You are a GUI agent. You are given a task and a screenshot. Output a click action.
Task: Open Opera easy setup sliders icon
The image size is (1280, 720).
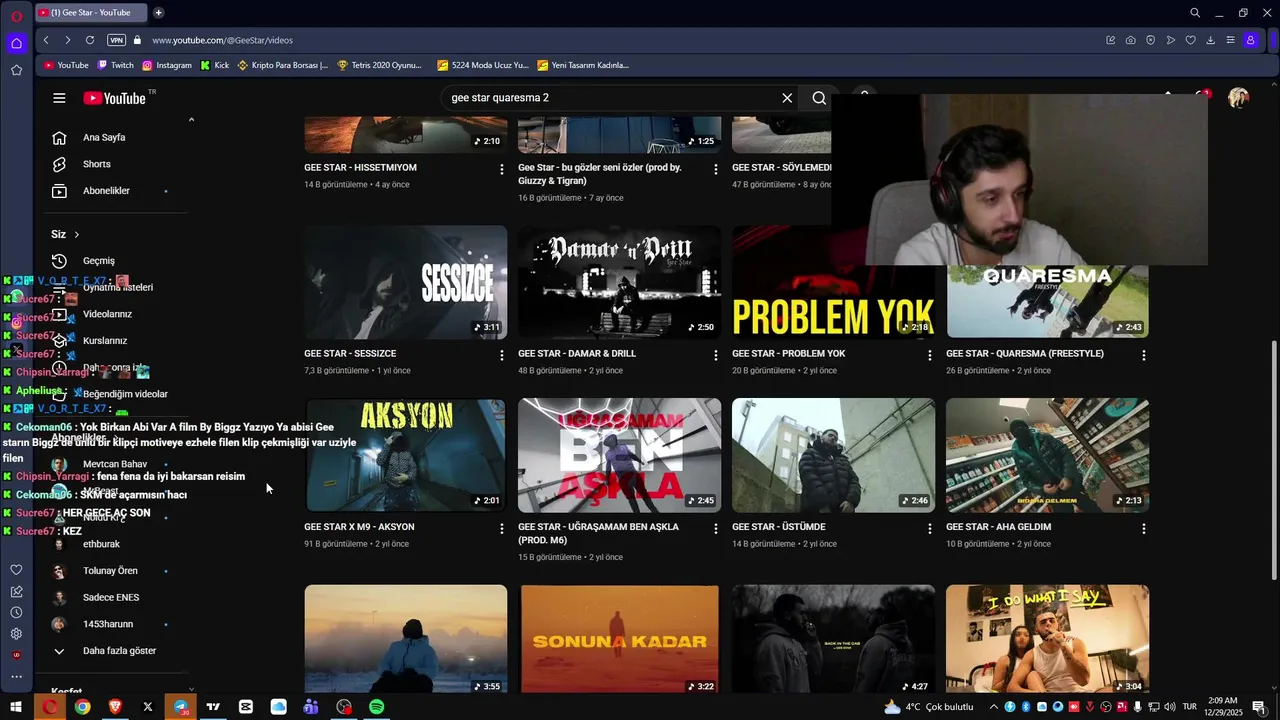1230,40
